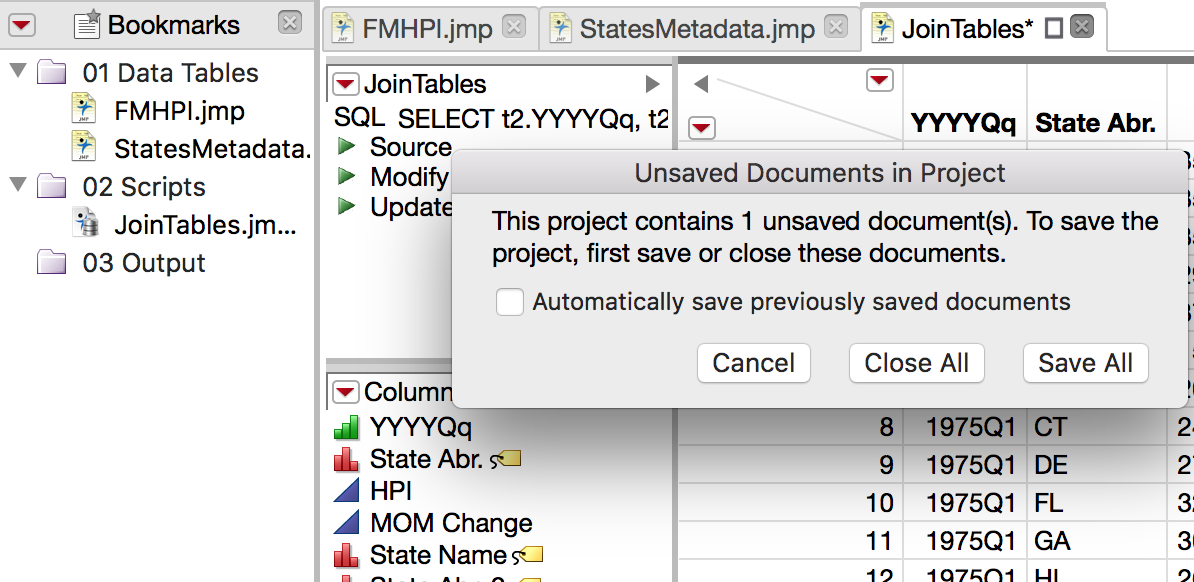Click the Save All button

tap(1085, 364)
